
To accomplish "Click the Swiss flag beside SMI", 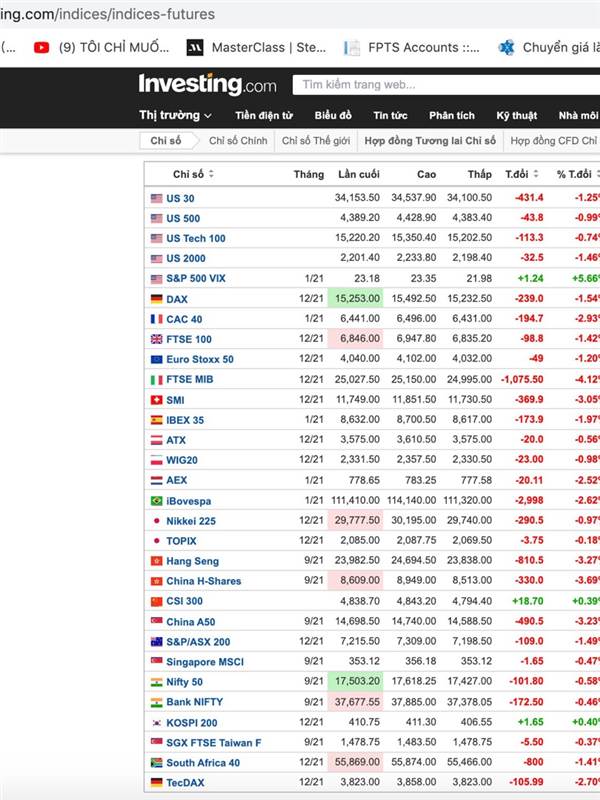I will click(x=157, y=400).
